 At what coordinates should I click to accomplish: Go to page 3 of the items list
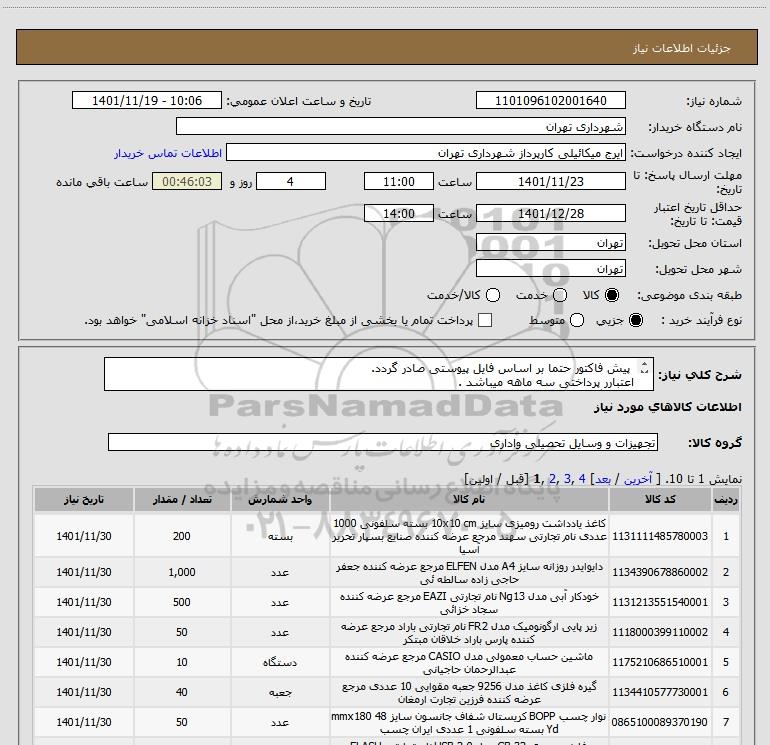pyautogui.click(x=568, y=478)
